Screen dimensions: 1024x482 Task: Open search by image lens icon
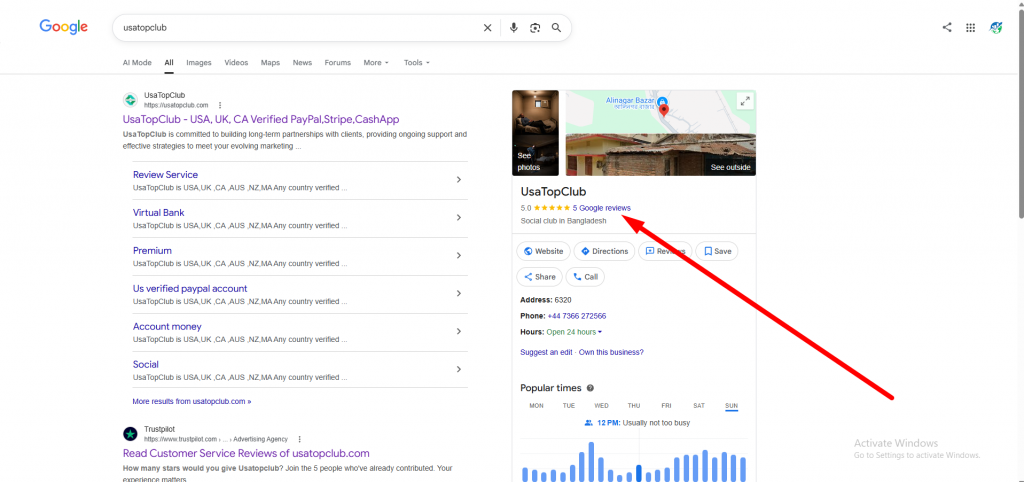pos(535,27)
